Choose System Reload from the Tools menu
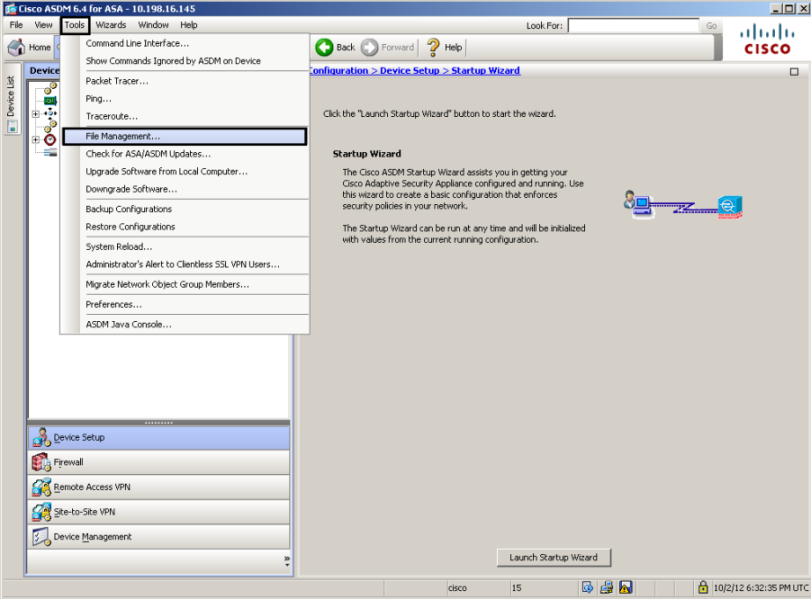This screenshot has height=599, width=811. pos(185,247)
